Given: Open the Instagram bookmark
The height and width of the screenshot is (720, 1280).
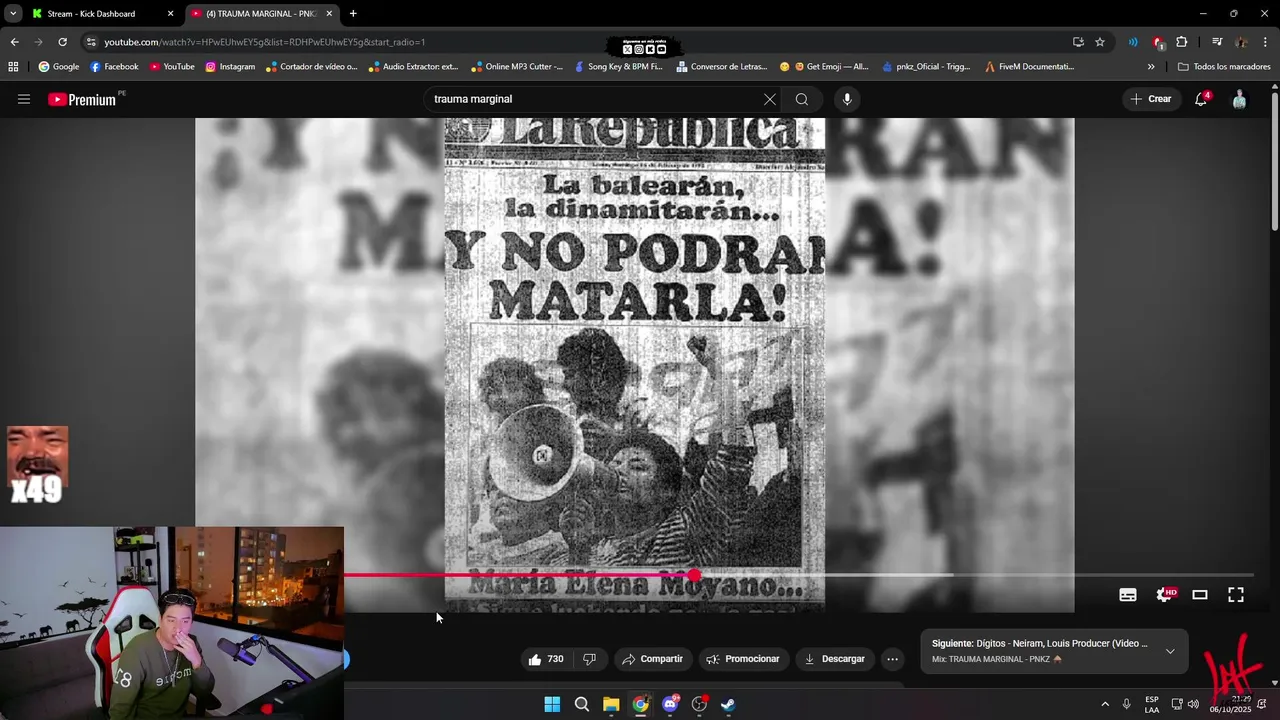Looking at the screenshot, I should tap(230, 67).
